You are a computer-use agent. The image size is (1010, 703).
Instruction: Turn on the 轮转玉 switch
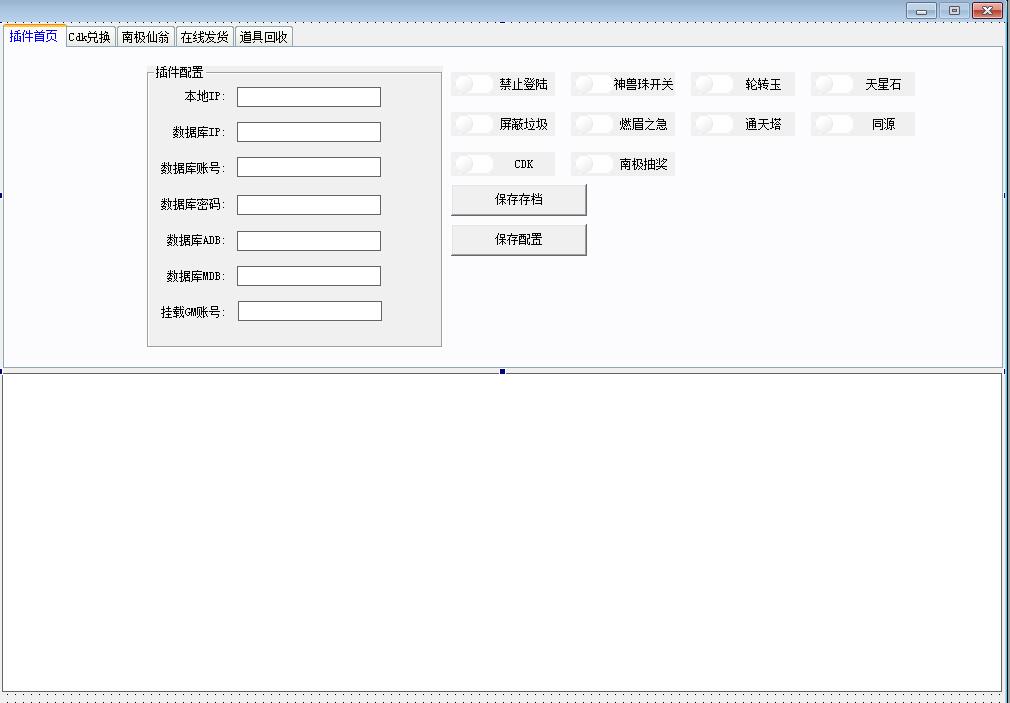tap(714, 84)
